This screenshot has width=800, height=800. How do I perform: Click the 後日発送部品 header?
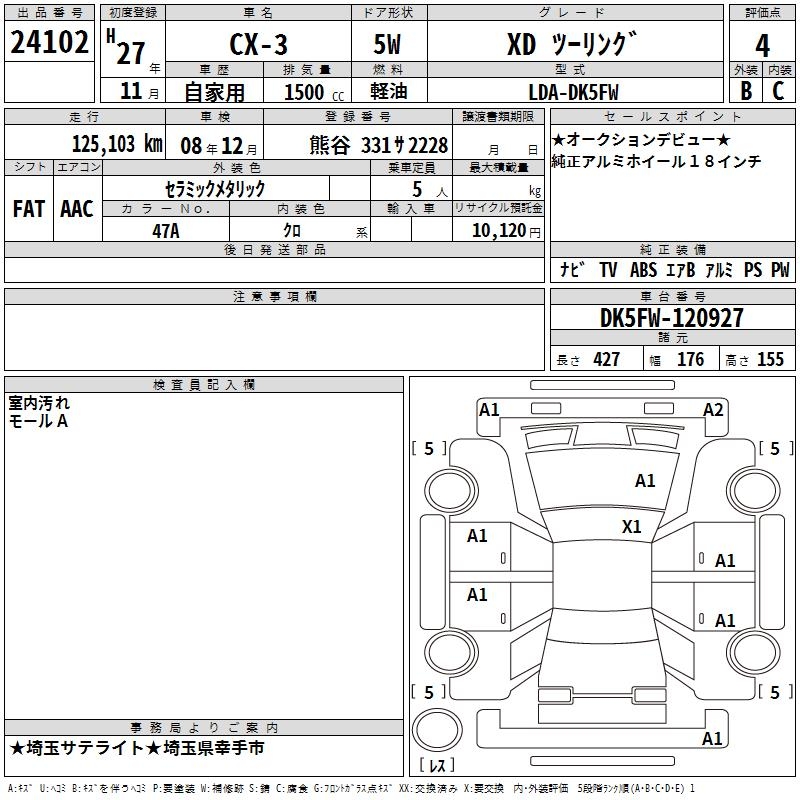pyautogui.click(x=274, y=249)
